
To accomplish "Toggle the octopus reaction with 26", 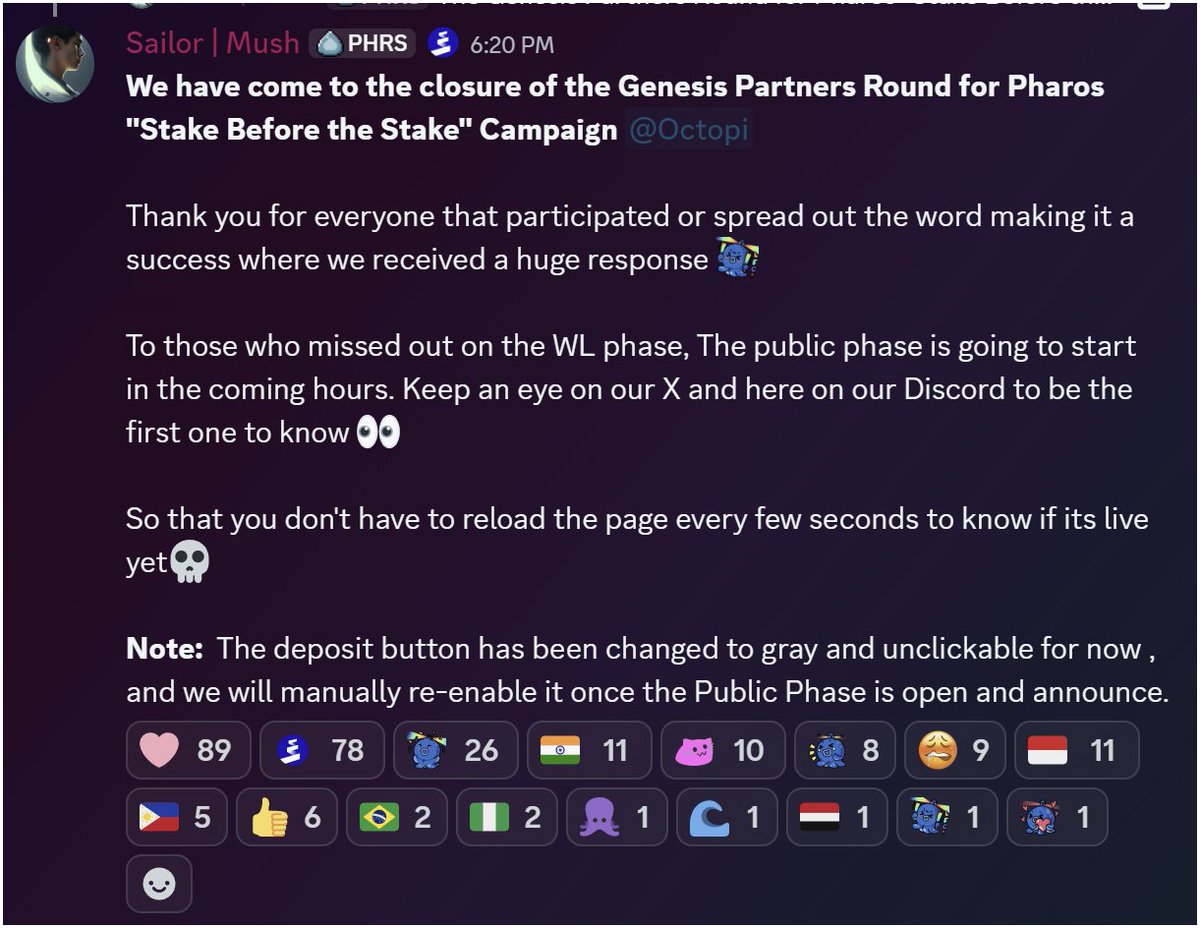I will pyautogui.click(x=456, y=750).
